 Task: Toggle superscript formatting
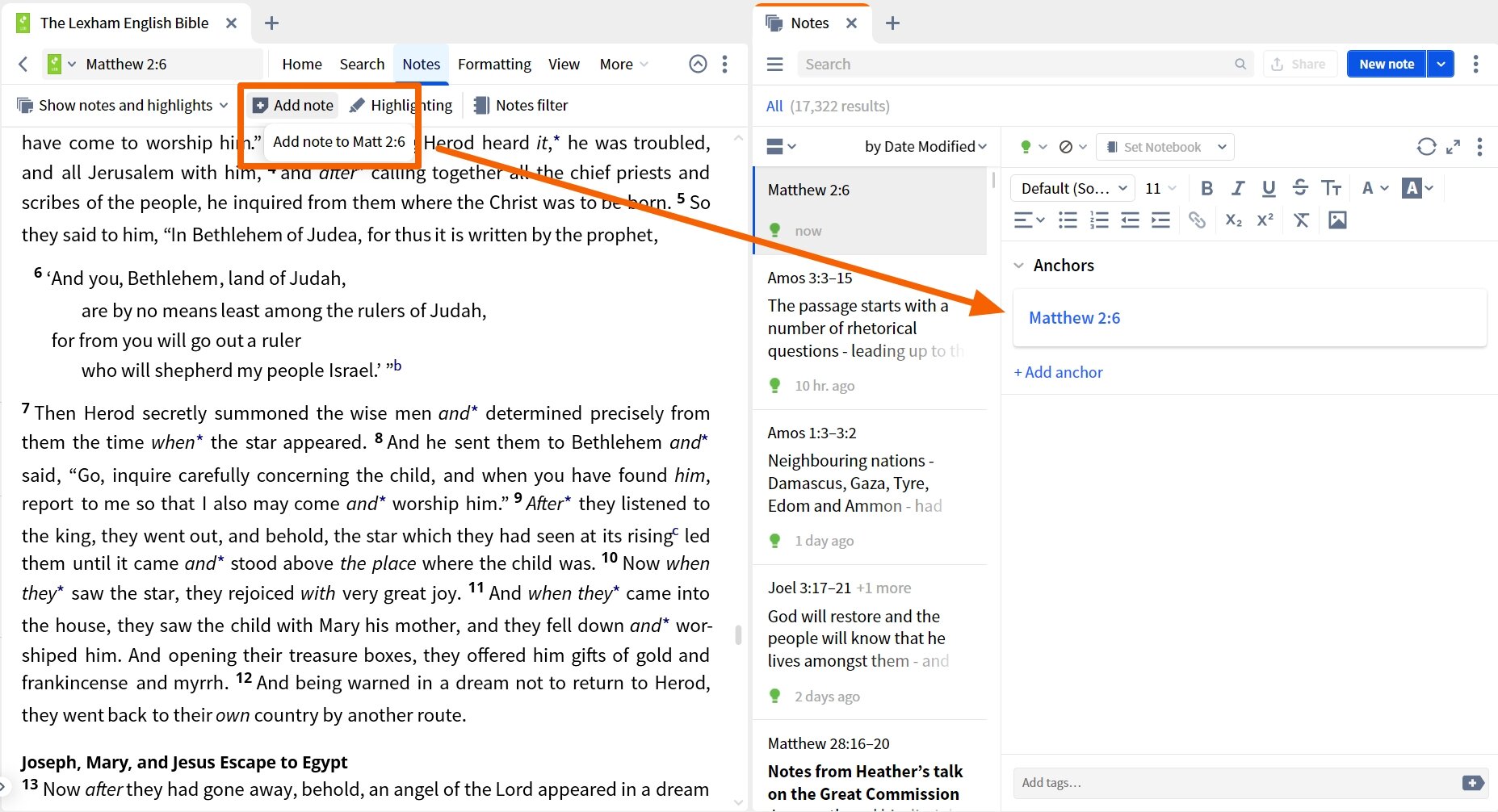pyautogui.click(x=1265, y=220)
